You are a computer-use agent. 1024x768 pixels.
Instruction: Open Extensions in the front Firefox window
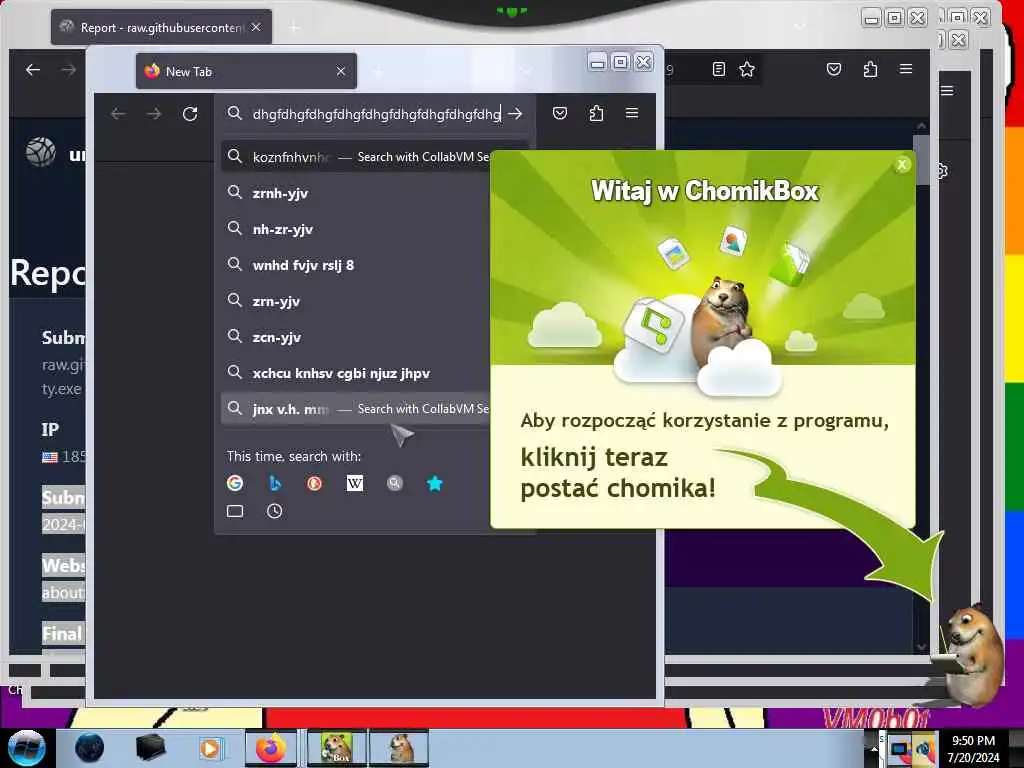pos(596,114)
